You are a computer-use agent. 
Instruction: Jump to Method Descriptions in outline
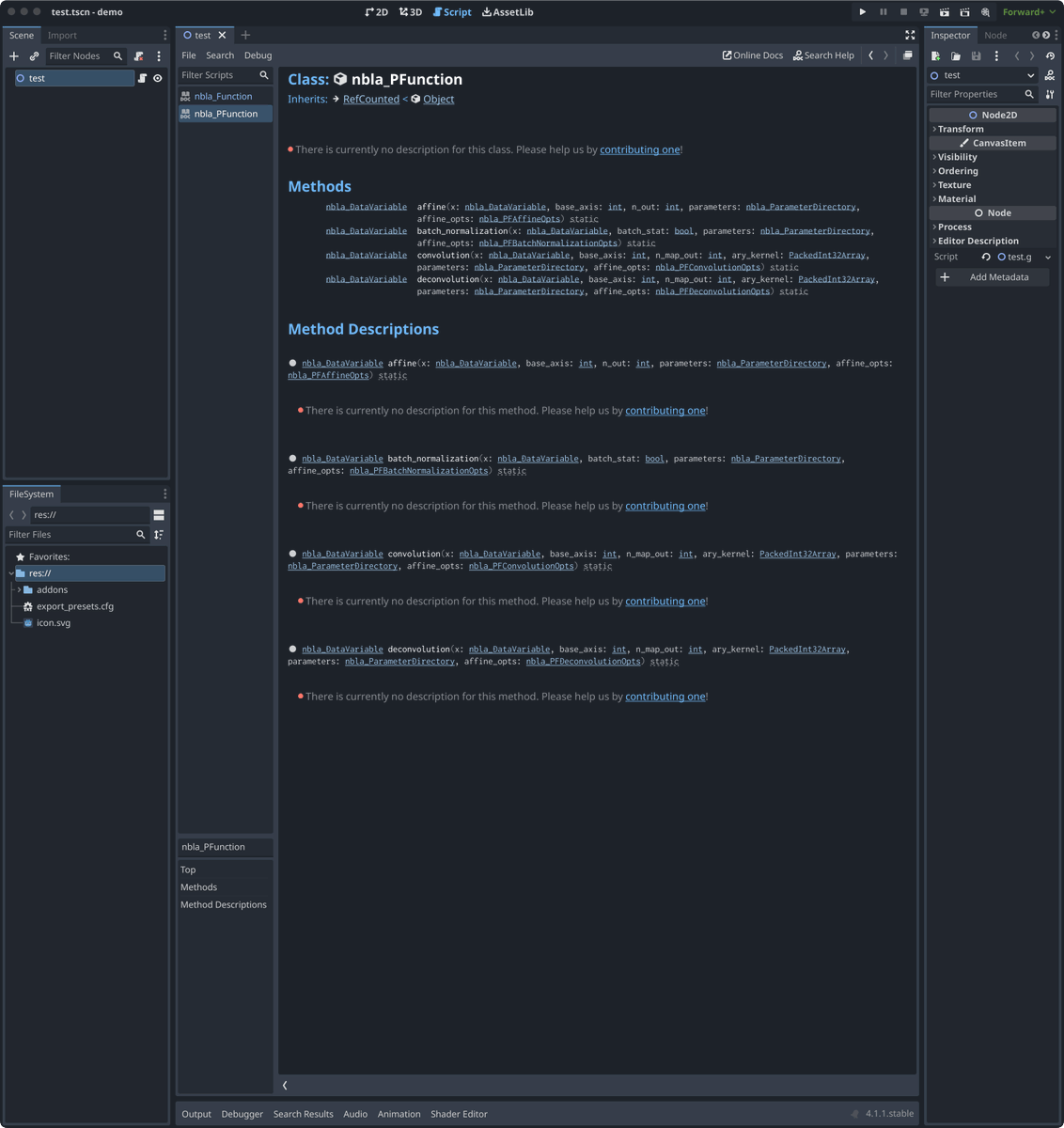point(224,904)
